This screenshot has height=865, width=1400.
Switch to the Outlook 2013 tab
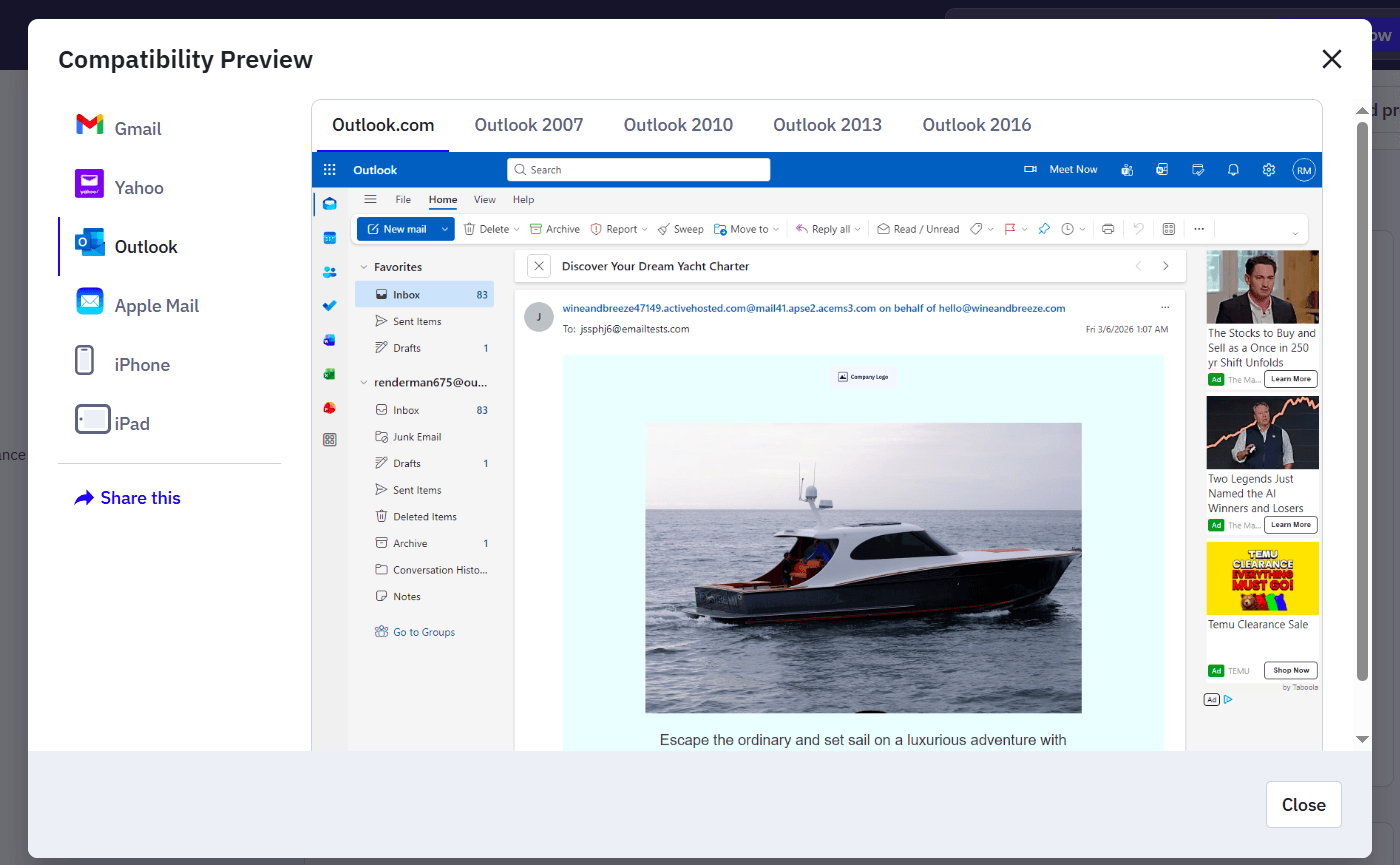[x=827, y=124]
